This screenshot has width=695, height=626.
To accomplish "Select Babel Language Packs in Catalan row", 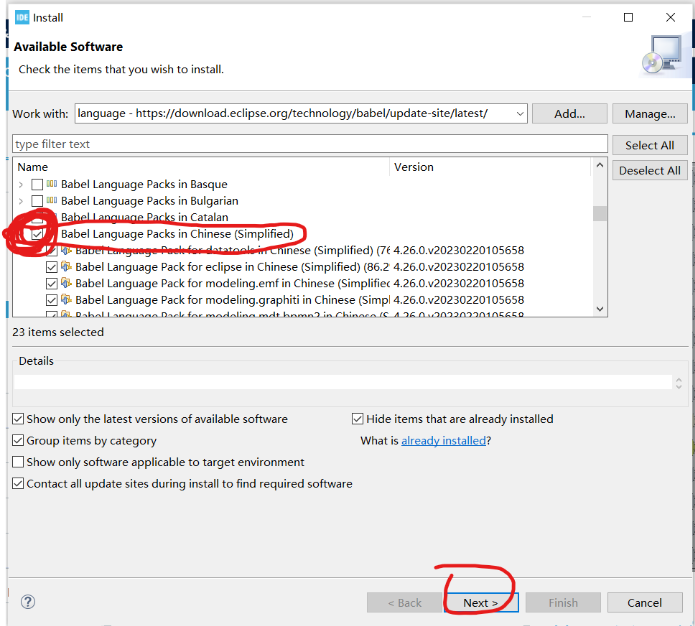I will coord(144,217).
